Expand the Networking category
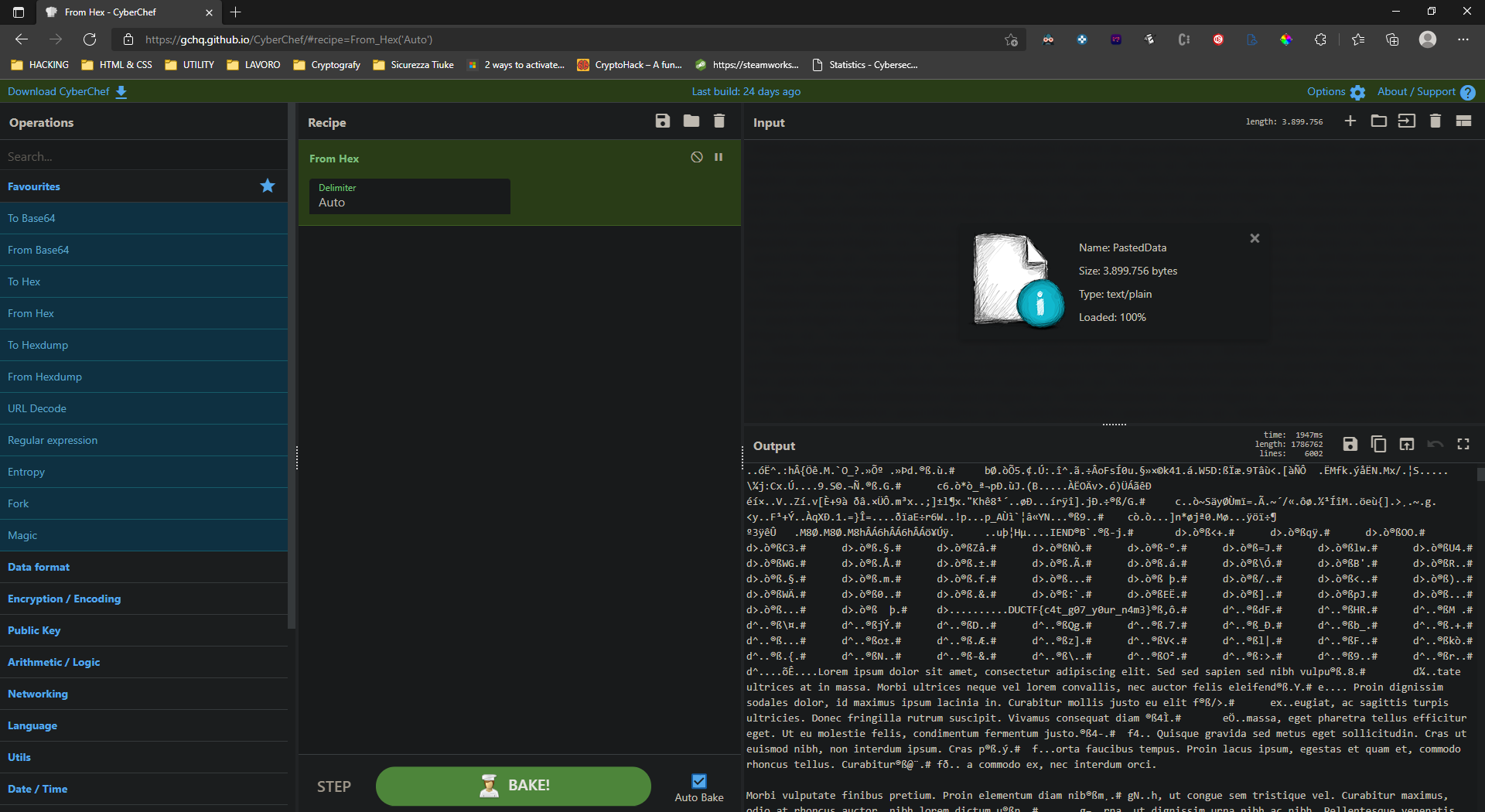The height and width of the screenshot is (812, 1485). tap(144, 694)
